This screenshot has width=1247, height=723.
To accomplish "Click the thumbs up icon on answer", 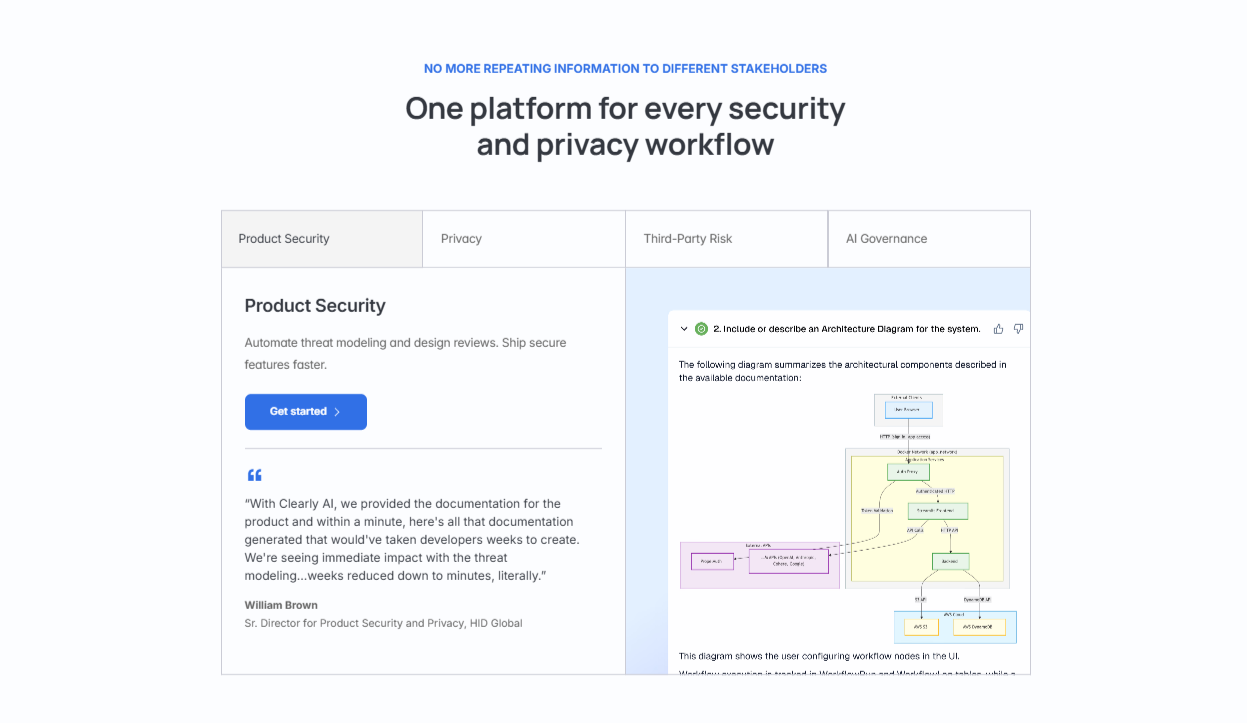I will 998,328.
